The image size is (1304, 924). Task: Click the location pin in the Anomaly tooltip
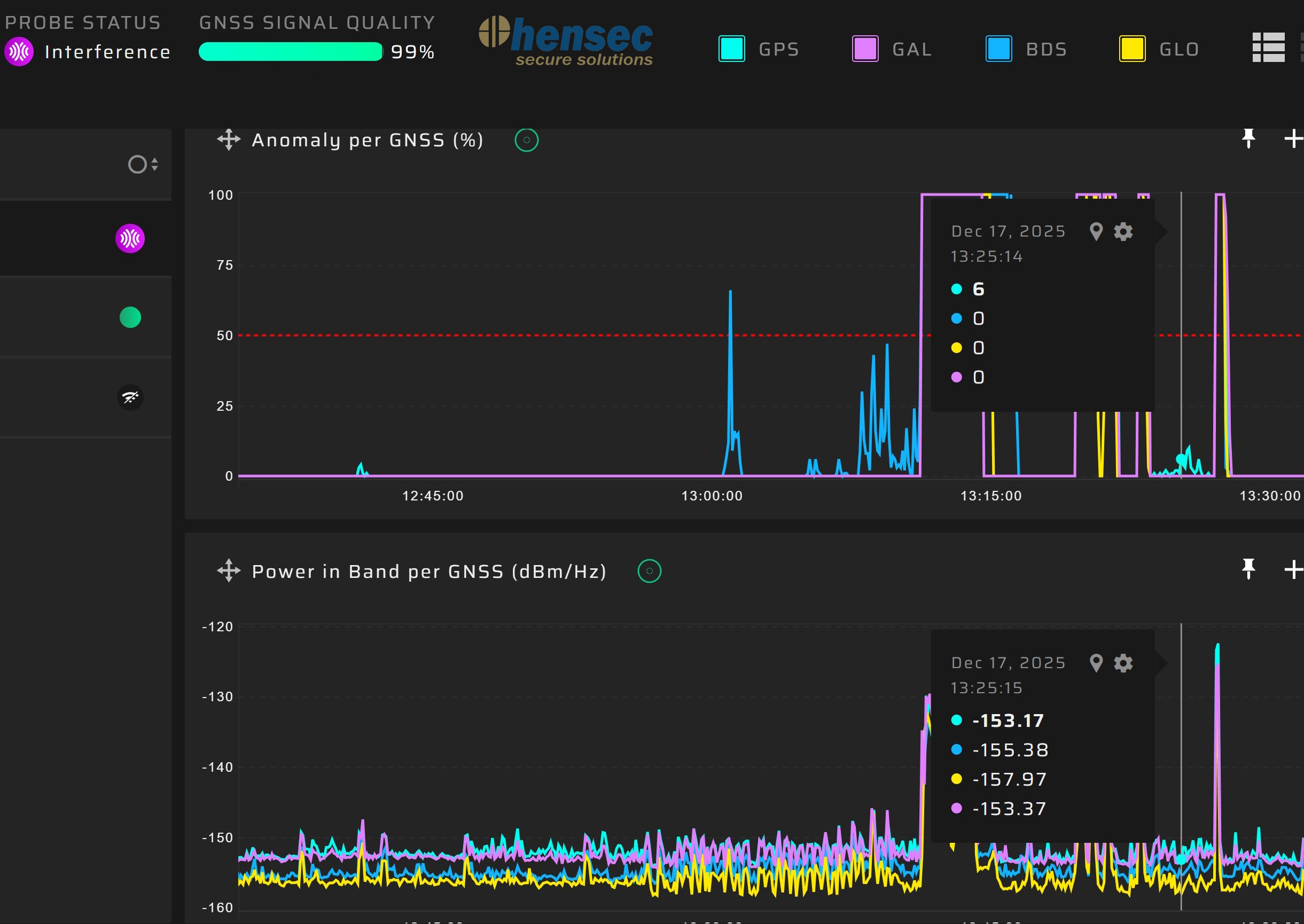click(x=1096, y=232)
